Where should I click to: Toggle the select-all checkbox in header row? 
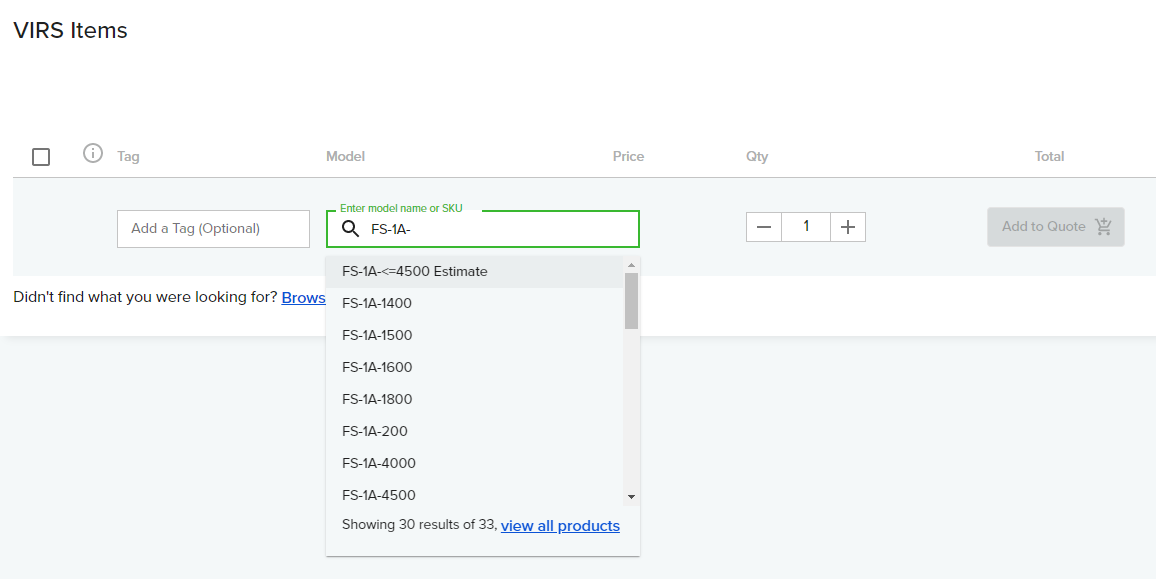point(41,157)
